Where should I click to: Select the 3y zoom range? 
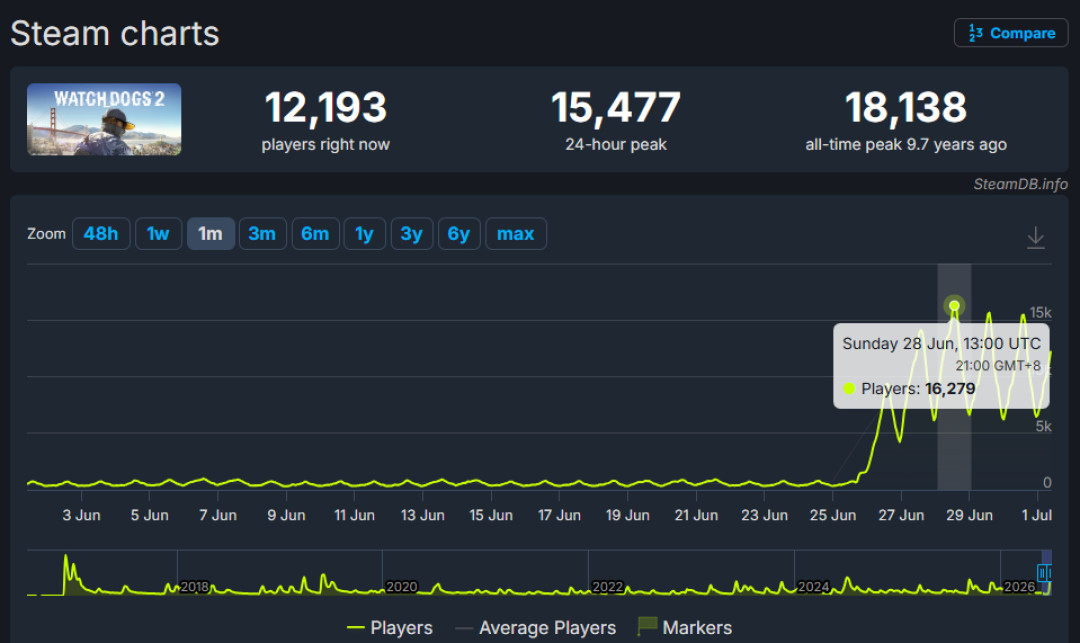[x=411, y=233]
